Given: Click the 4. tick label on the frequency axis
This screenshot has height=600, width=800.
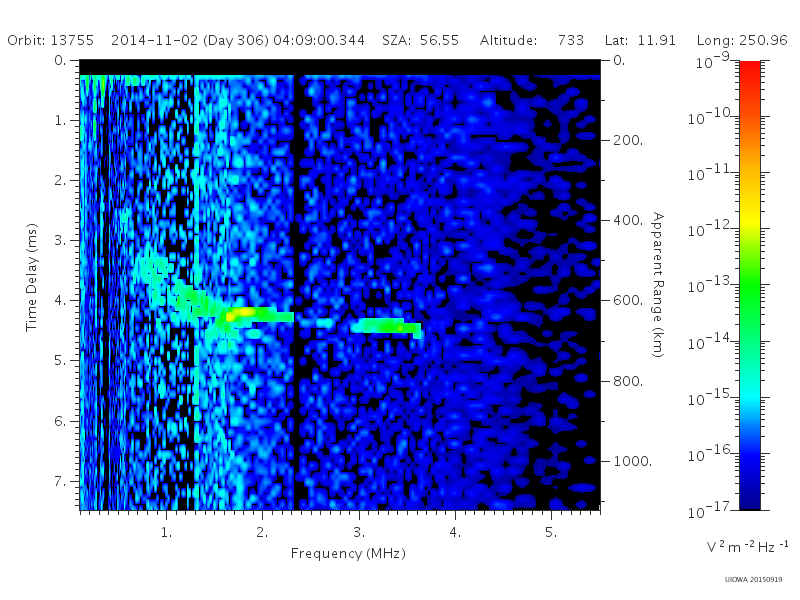Looking at the screenshot, I should [x=455, y=533].
